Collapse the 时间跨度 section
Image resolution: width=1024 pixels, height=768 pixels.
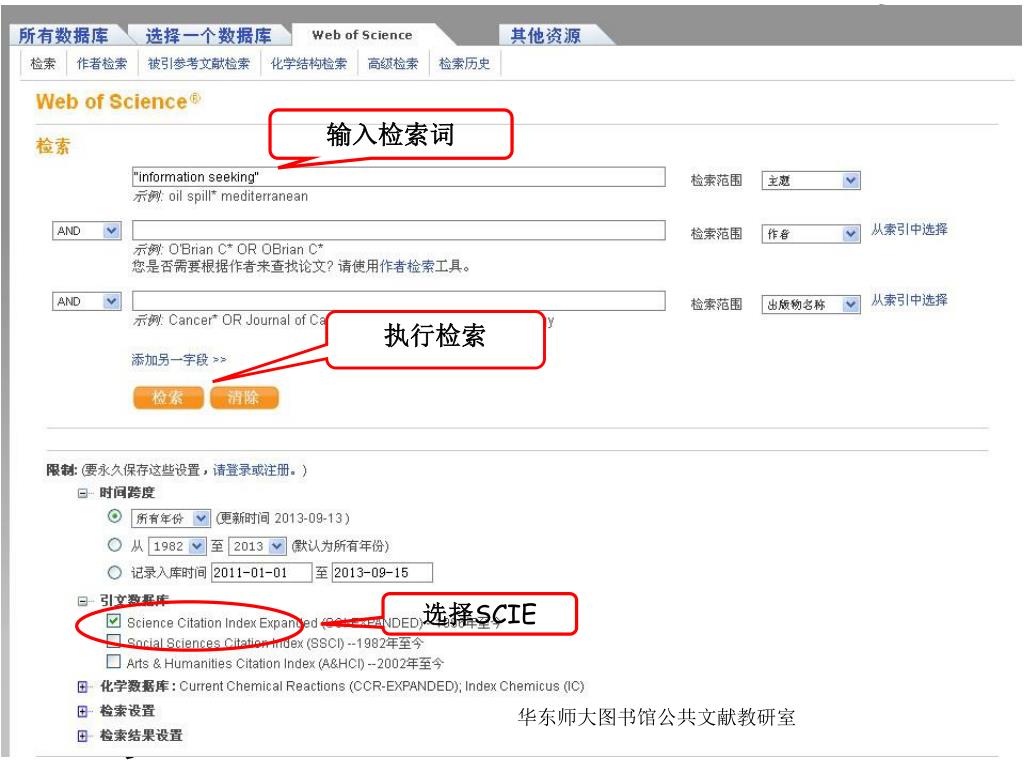tap(83, 493)
